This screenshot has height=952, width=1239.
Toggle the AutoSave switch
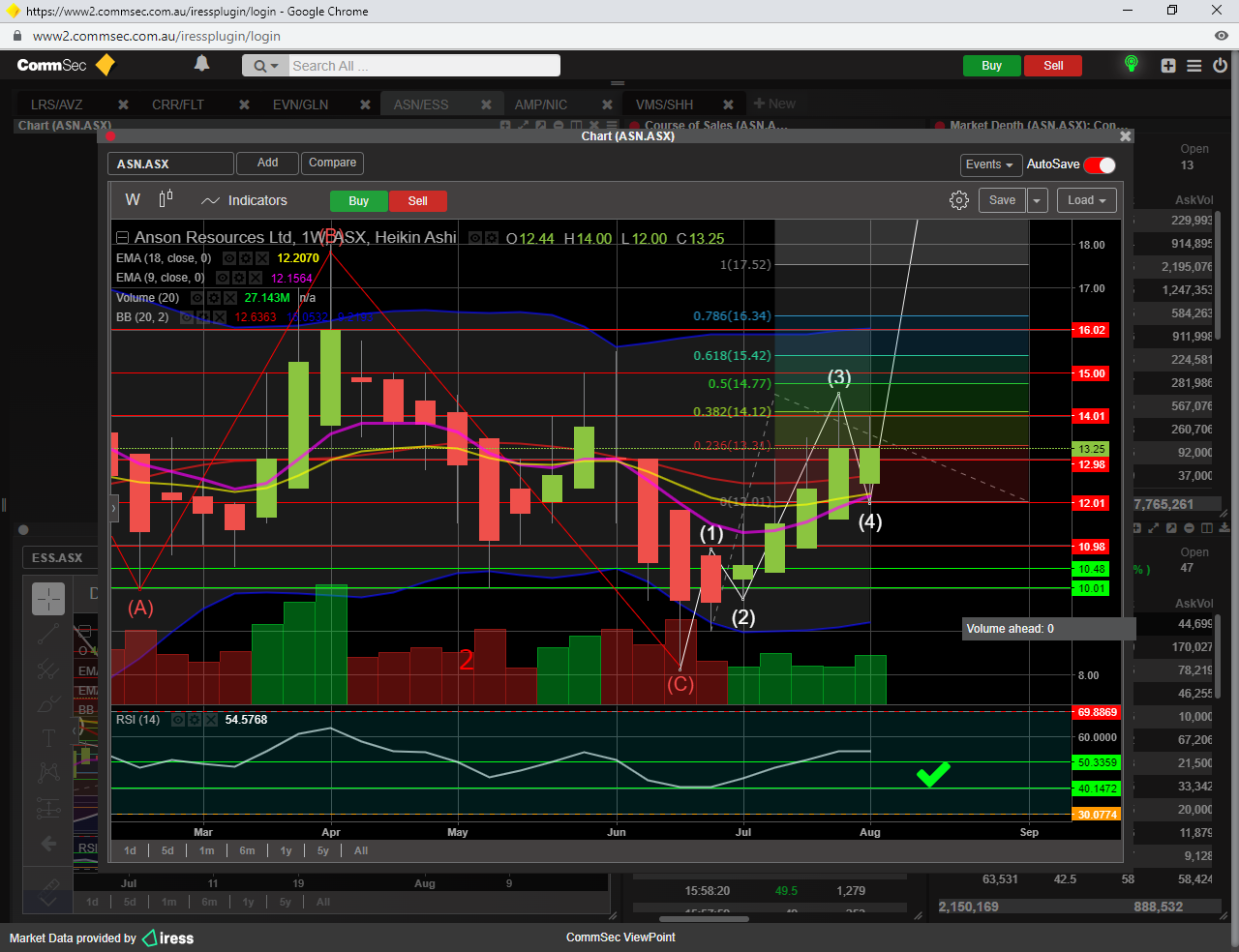point(1100,164)
